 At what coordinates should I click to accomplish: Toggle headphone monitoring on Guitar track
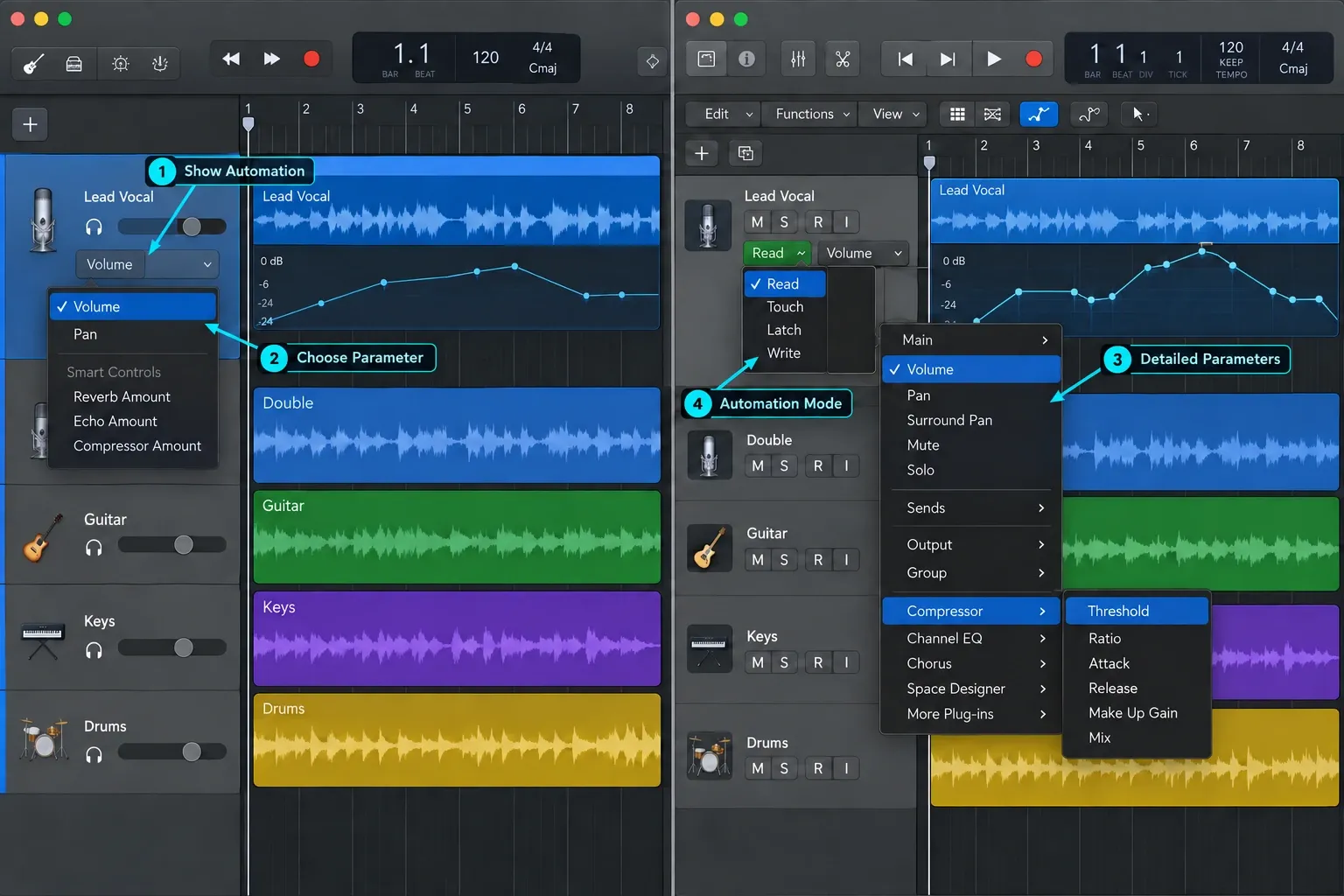[x=94, y=548]
